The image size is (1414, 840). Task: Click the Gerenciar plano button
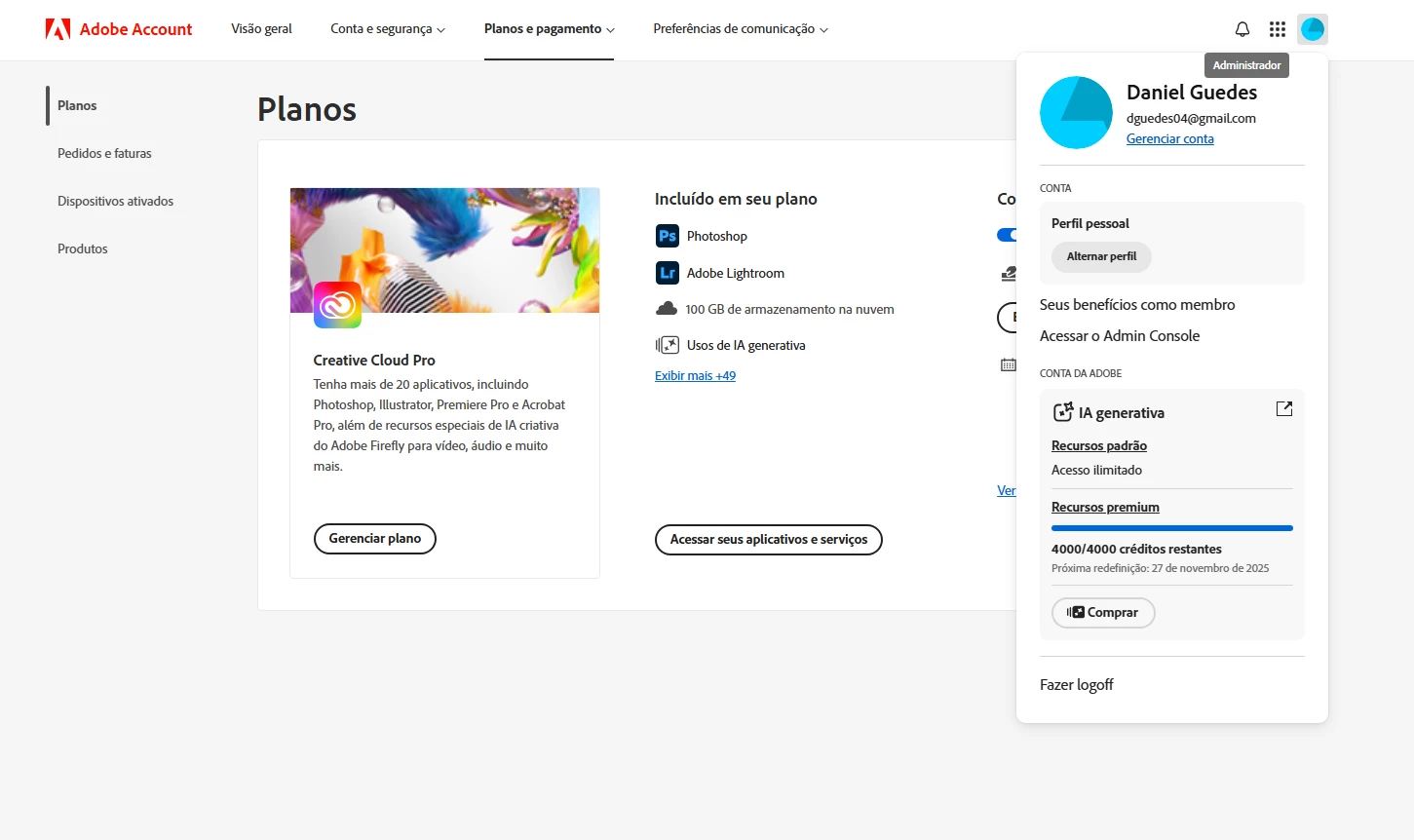pyautogui.click(x=375, y=538)
